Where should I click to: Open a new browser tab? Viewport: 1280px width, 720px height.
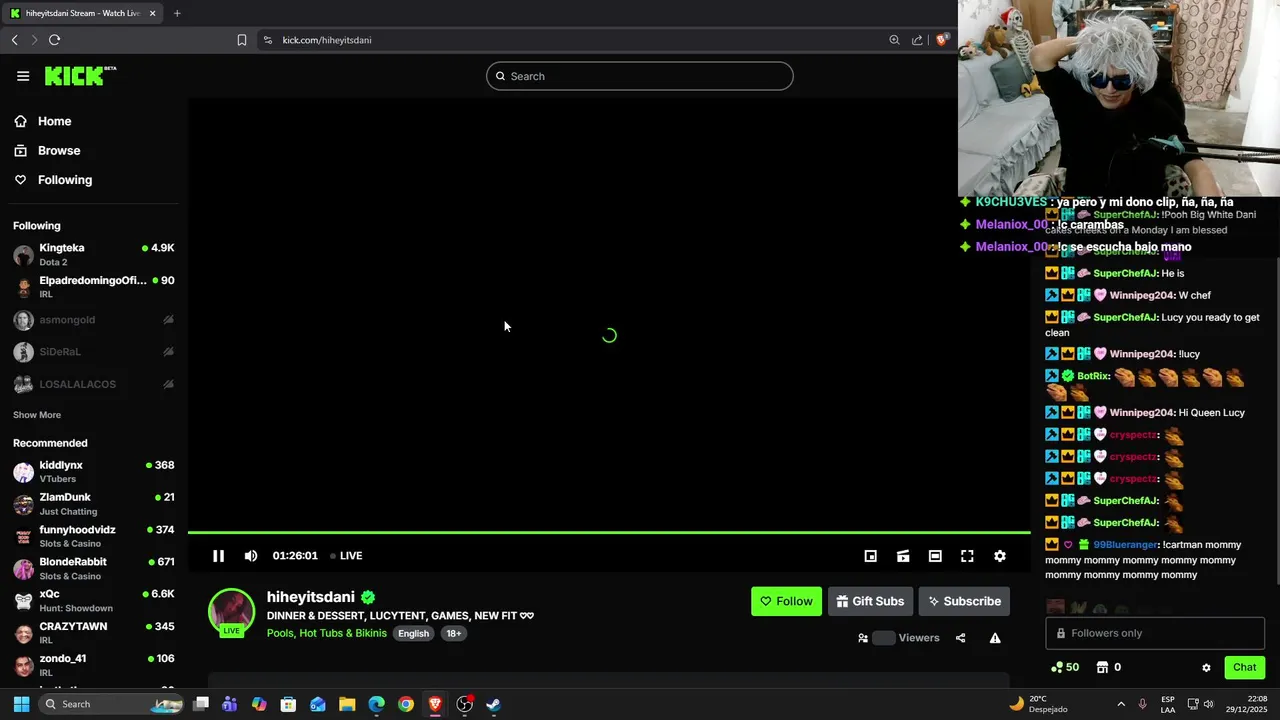[x=177, y=13]
